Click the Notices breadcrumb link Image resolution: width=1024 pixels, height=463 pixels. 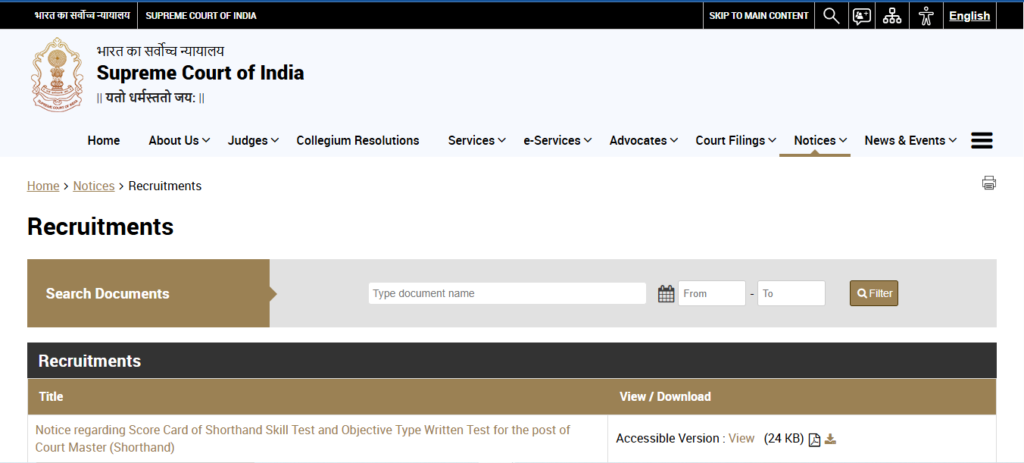pos(93,186)
